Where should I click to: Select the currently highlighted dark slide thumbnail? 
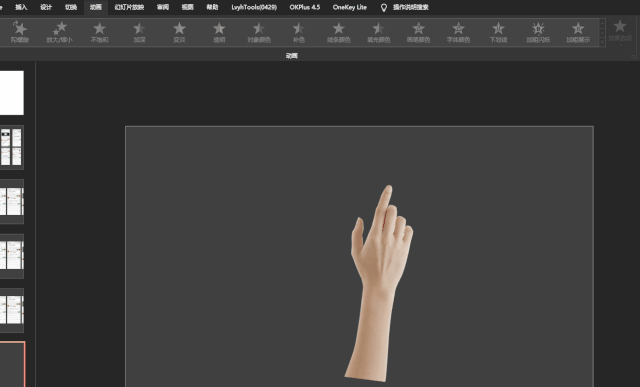12,364
